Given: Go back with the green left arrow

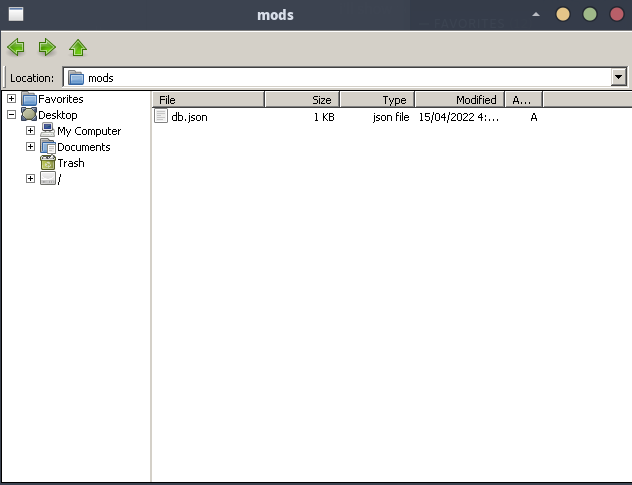Looking at the screenshot, I should [16, 47].
